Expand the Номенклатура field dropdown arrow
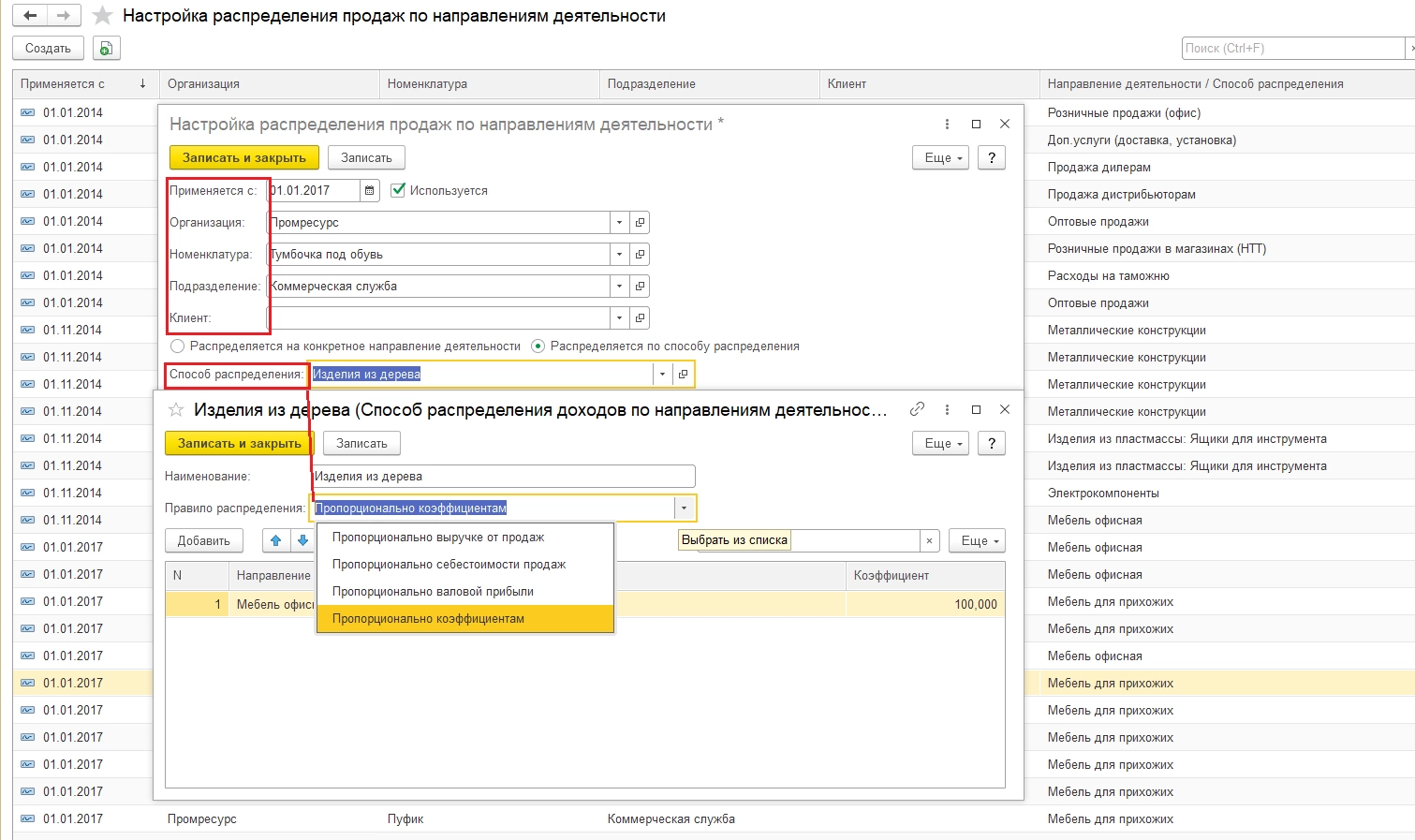Screen dimensions: 1415x840 pyautogui.click(x=619, y=255)
